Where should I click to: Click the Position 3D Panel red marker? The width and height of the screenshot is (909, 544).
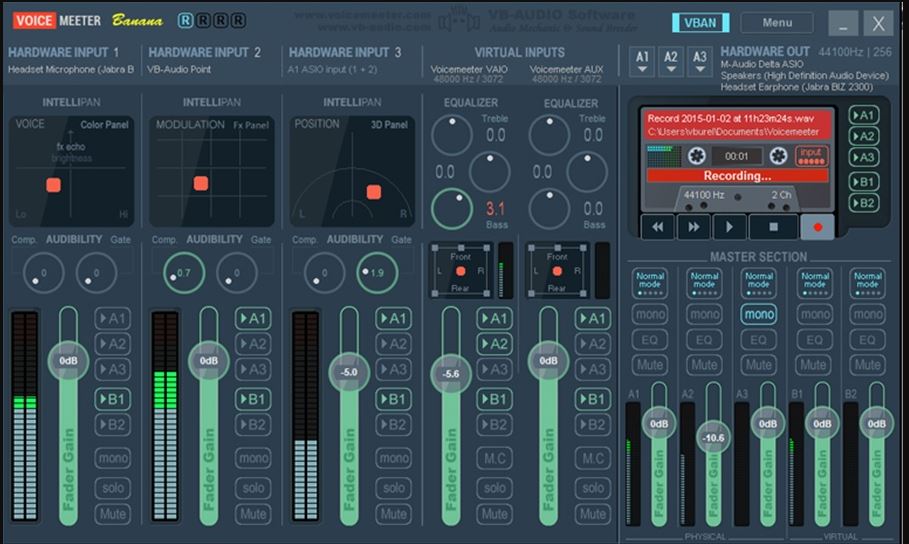(x=374, y=192)
